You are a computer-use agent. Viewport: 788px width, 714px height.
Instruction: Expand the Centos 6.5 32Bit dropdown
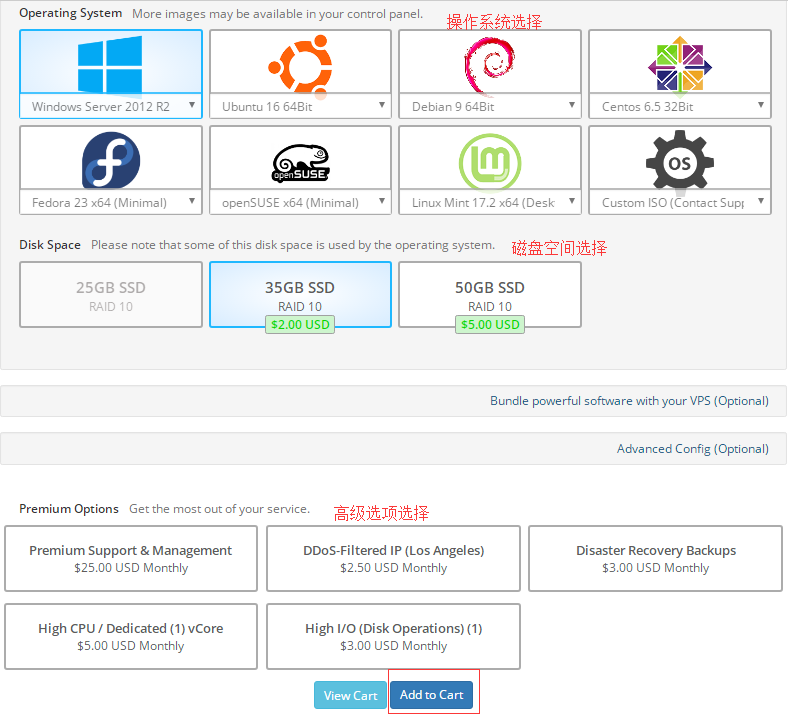(679, 106)
